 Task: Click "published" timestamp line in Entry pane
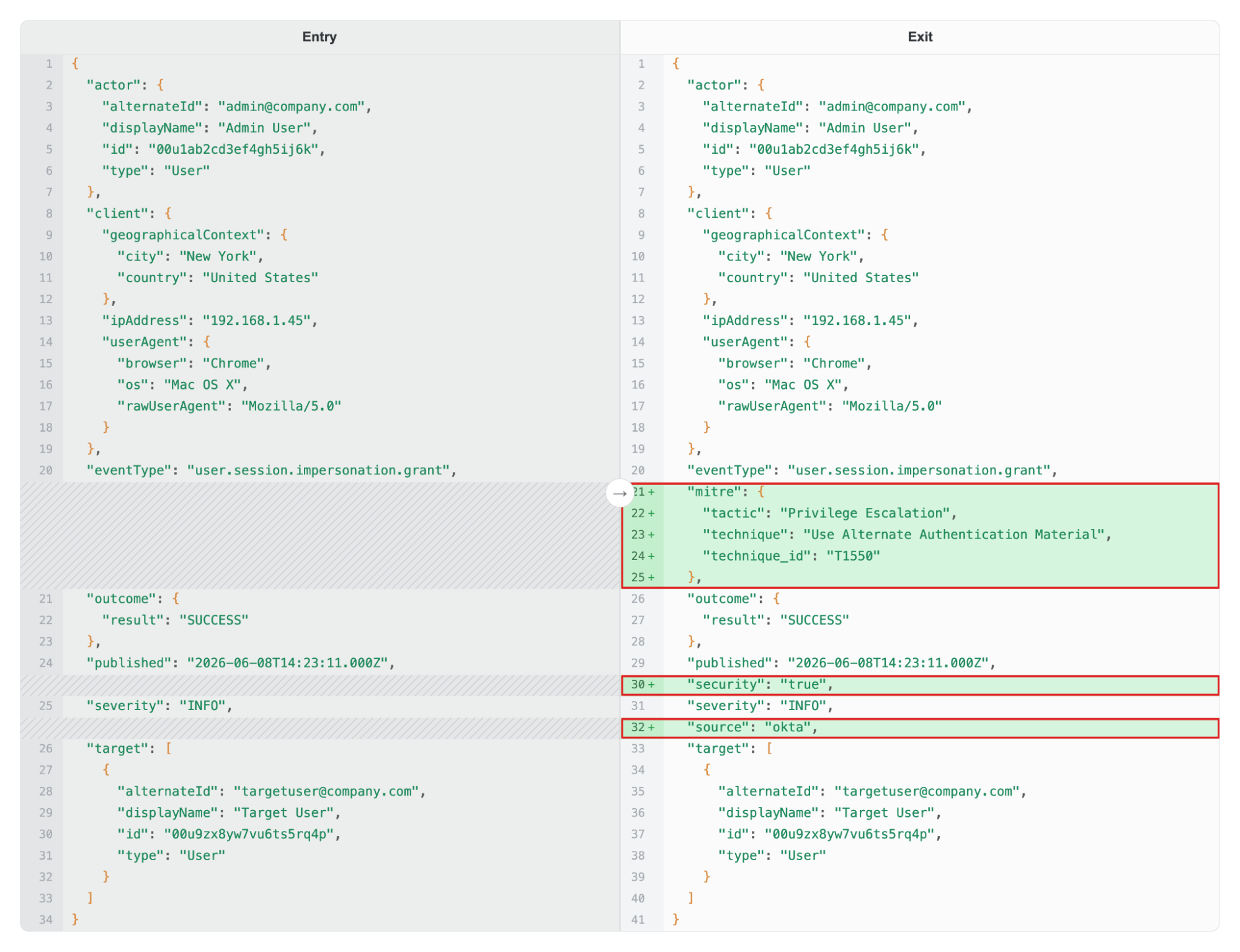(241, 663)
